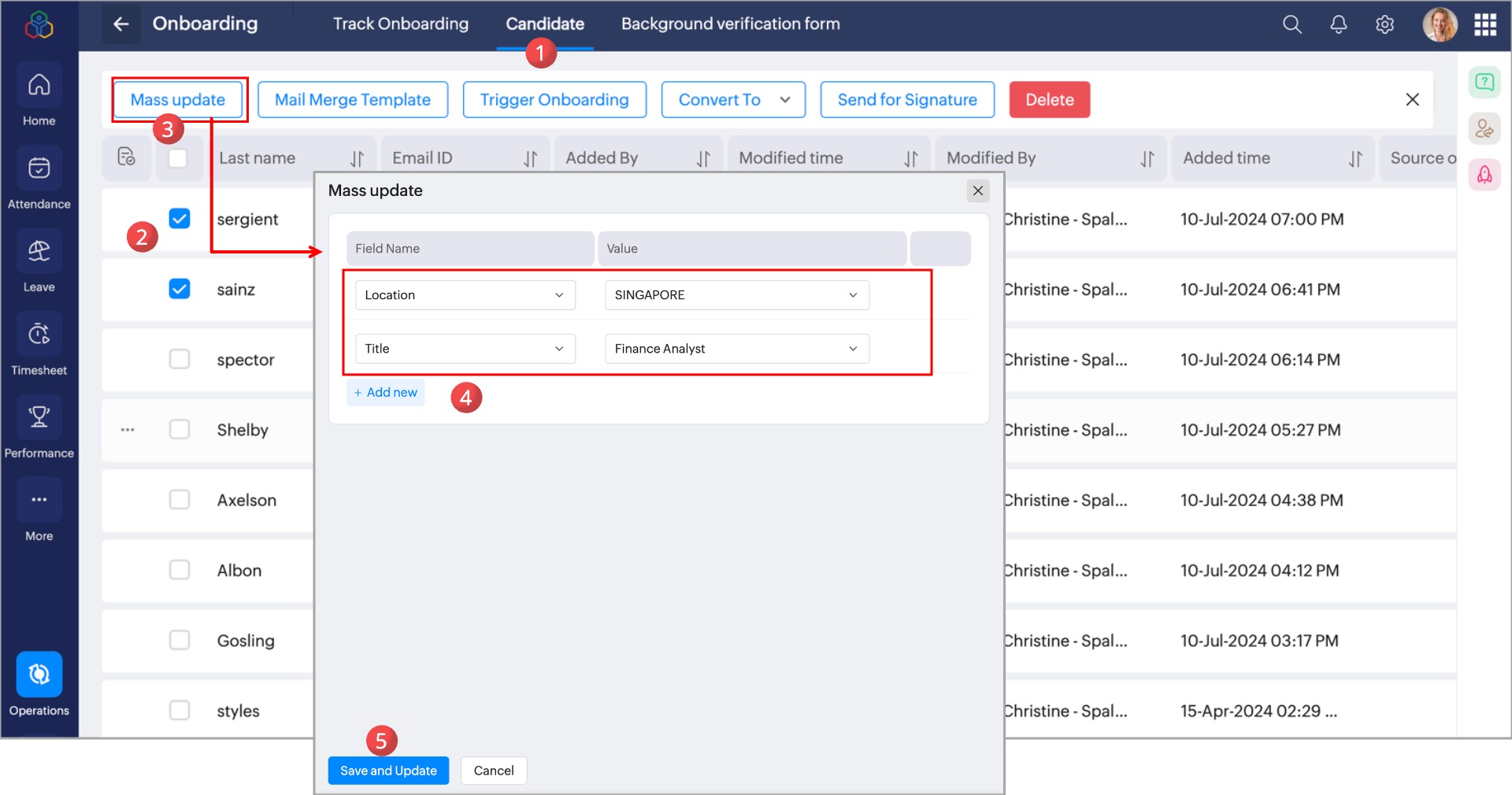Switch to Track Onboarding tab
This screenshot has height=795, width=1512.
click(x=400, y=24)
